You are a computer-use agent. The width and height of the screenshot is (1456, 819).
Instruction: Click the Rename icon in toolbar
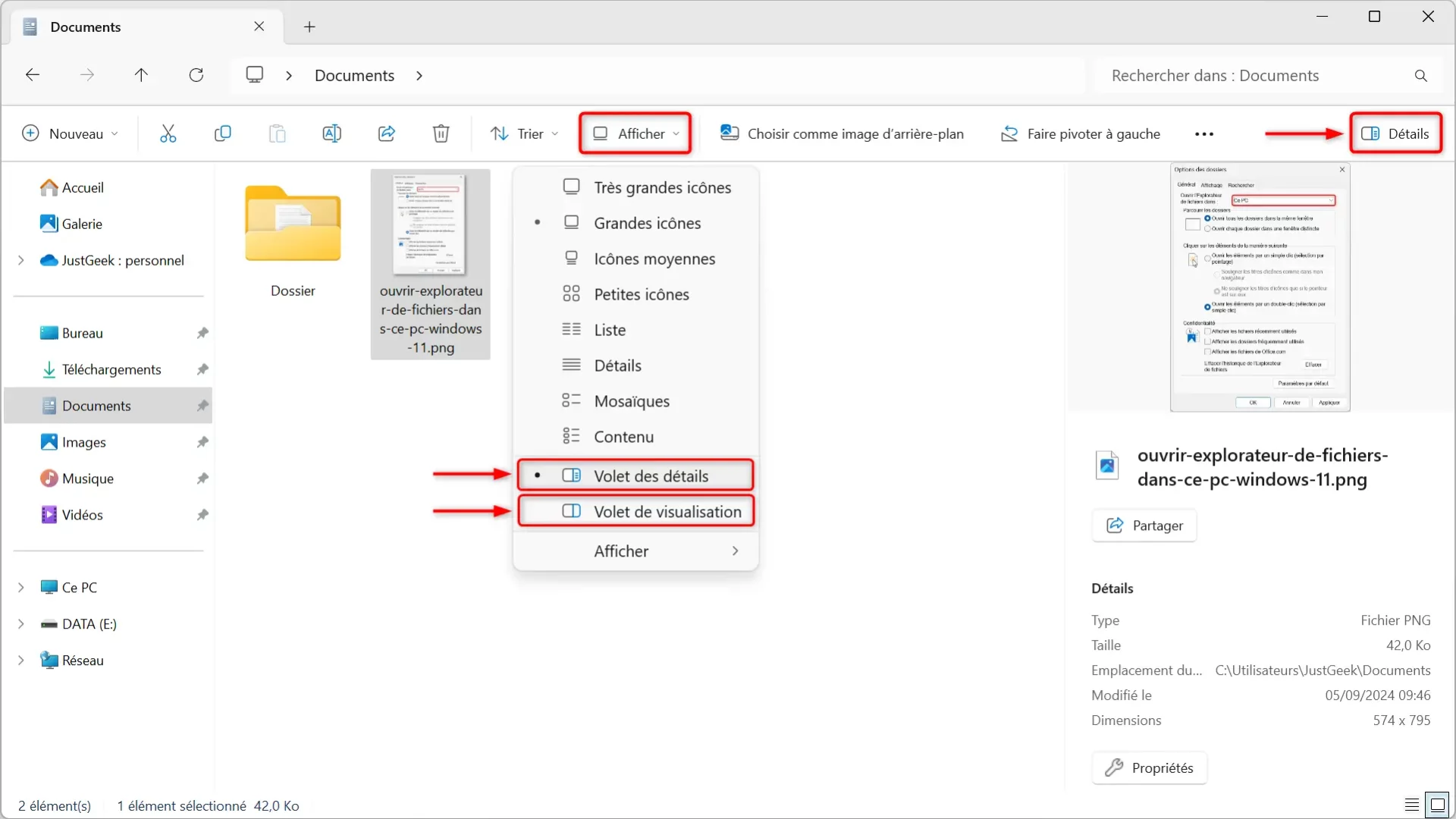click(331, 133)
